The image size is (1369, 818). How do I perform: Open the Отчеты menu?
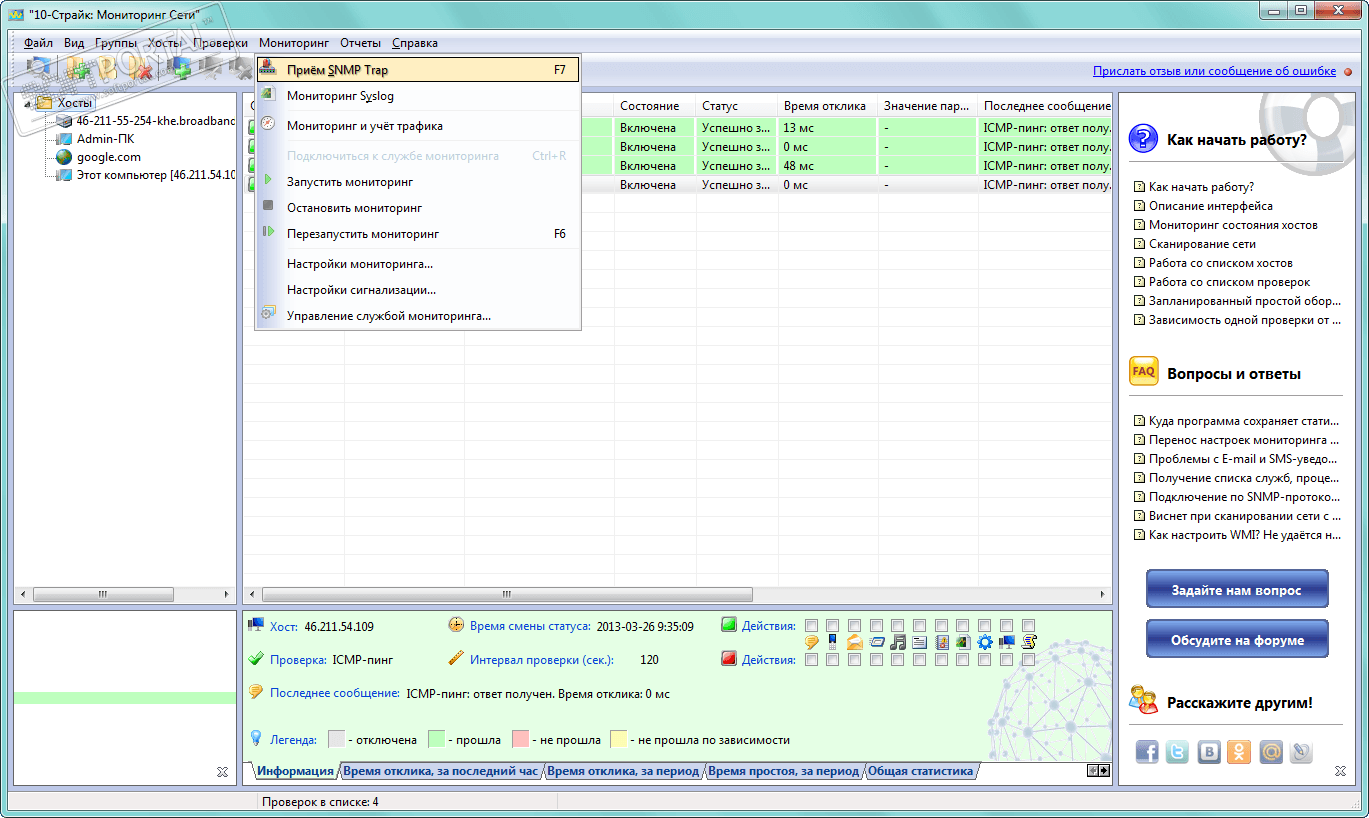[360, 43]
